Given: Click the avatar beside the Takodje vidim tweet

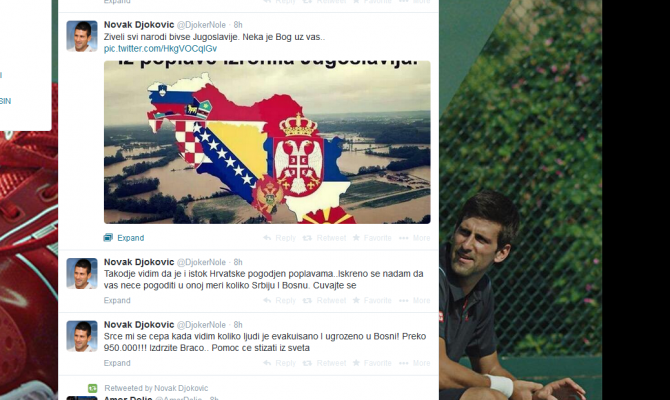Looking at the screenshot, I should (x=82, y=274).
